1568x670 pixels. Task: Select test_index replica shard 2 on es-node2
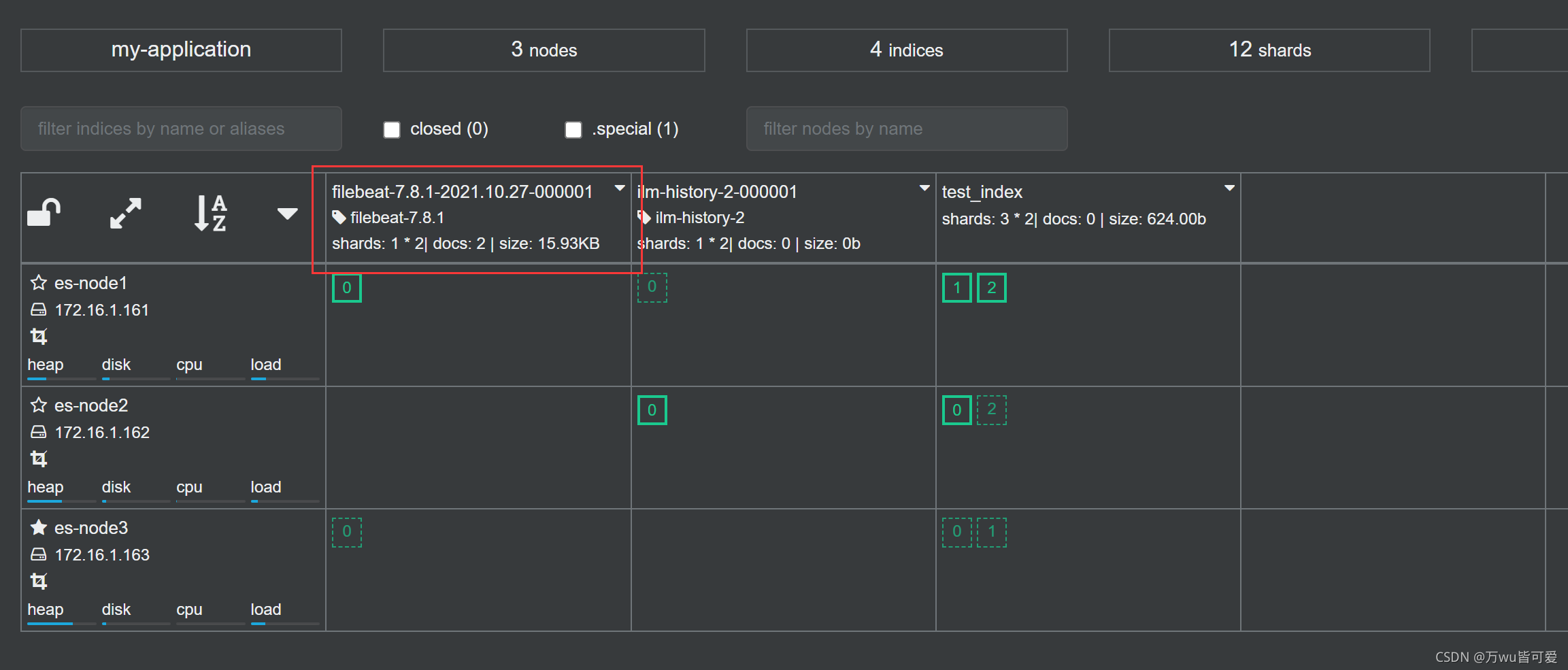992,410
